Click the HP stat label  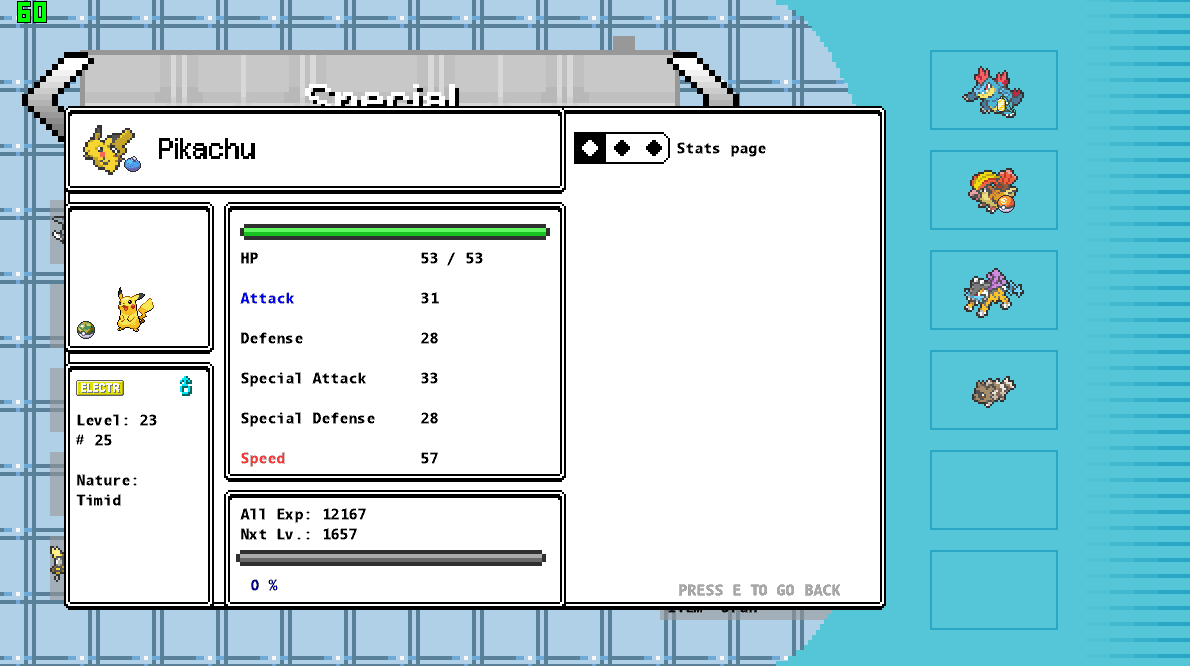(249, 258)
